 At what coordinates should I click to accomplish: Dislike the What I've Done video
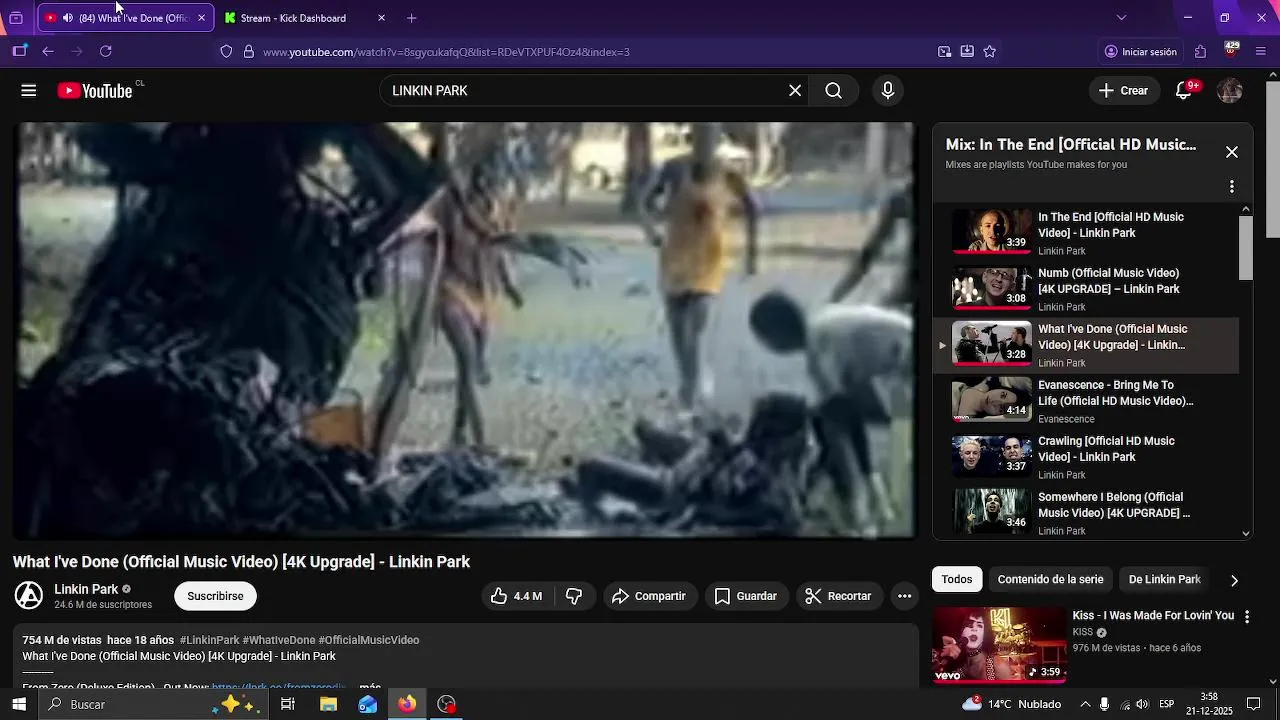pos(574,596)
